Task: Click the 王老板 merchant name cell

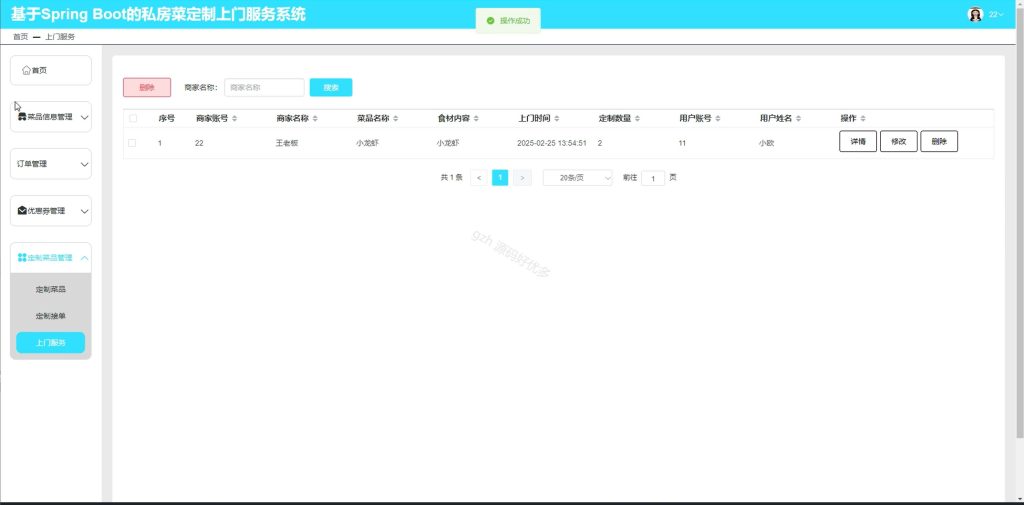Action: click(x=287, y=142)
